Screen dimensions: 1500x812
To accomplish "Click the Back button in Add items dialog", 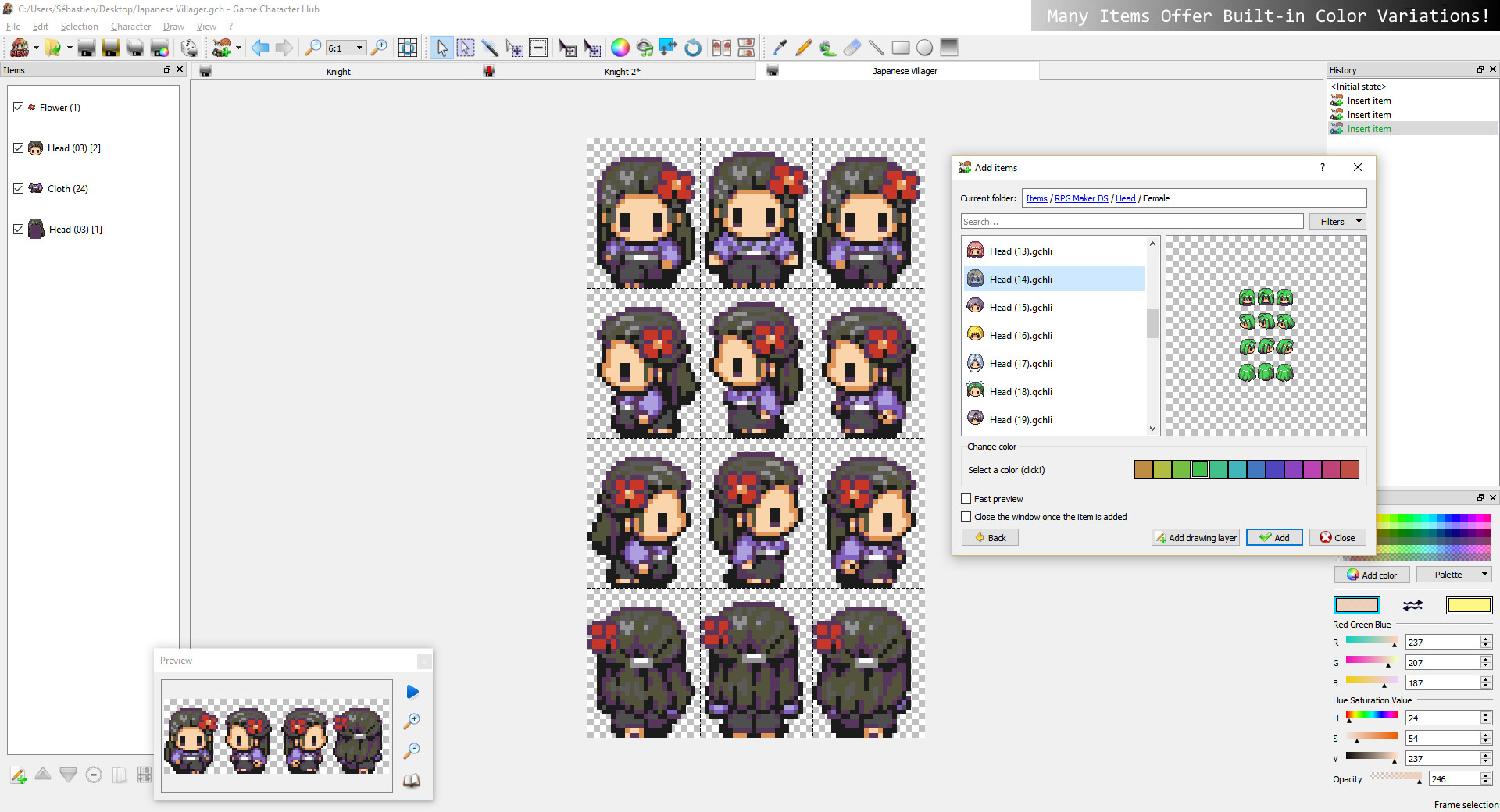I will tap(989, 537).
